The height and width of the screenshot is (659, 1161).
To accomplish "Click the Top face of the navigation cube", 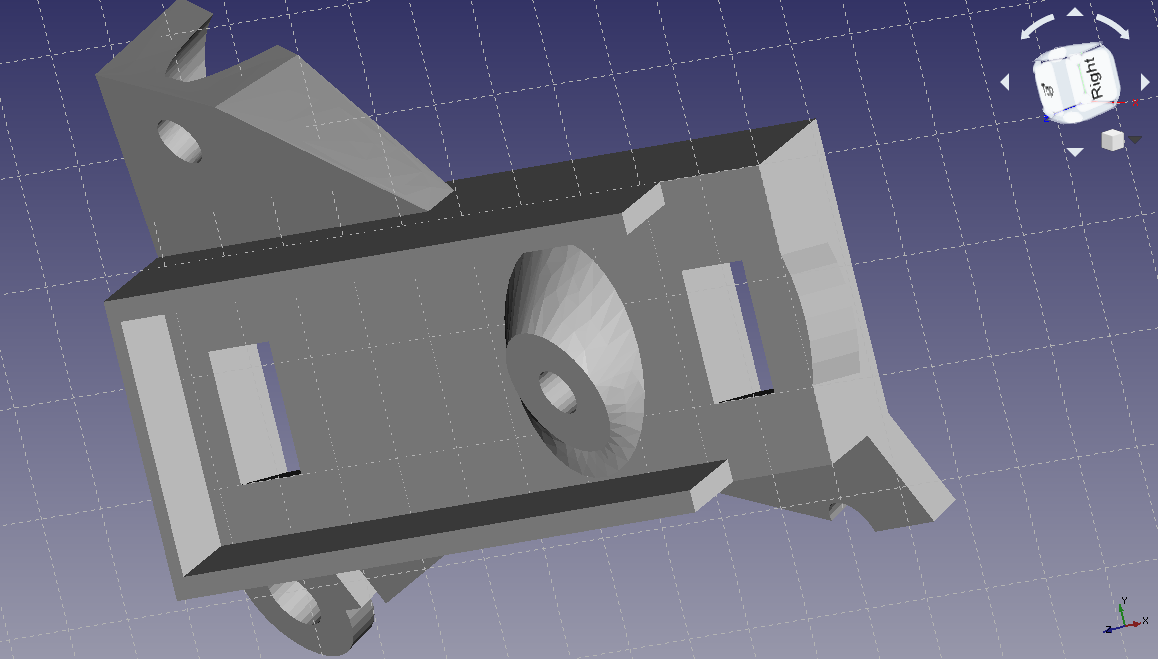I will (x=1048, y=88).
